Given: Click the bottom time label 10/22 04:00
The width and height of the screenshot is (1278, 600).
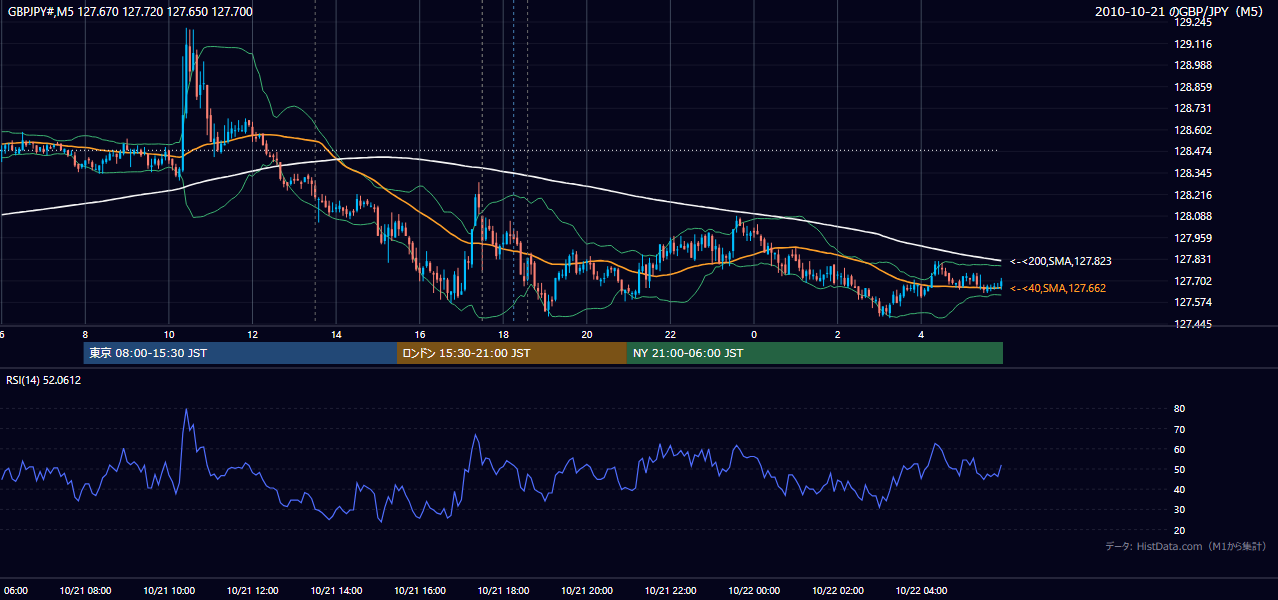Looking at the screenshot, I should click(921, 590).
